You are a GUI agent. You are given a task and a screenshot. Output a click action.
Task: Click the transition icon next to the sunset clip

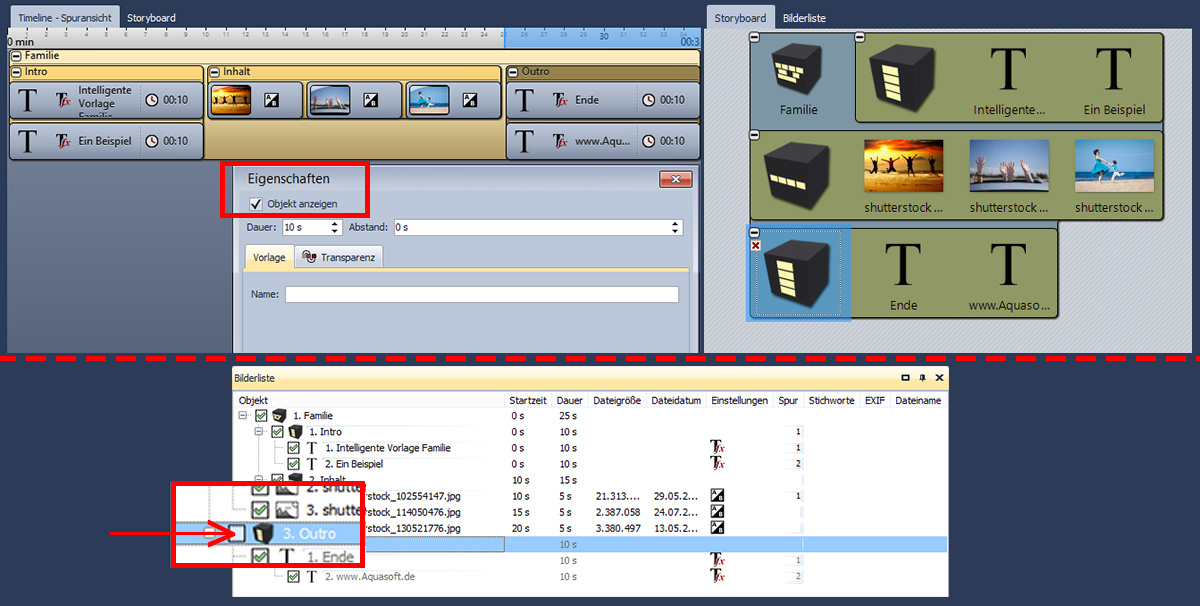tap(271, 100)
